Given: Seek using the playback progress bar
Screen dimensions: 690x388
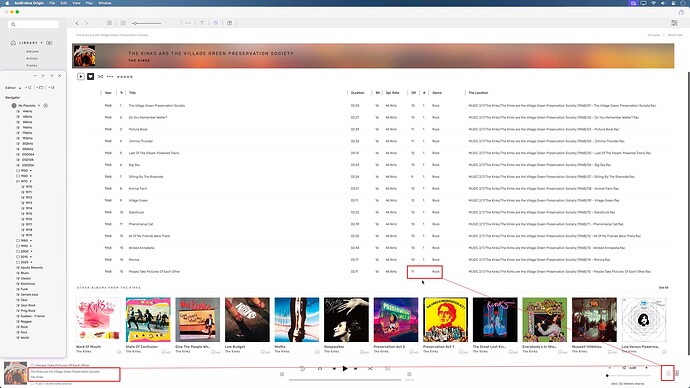Looking at the screenshot, I should [345, 380].
